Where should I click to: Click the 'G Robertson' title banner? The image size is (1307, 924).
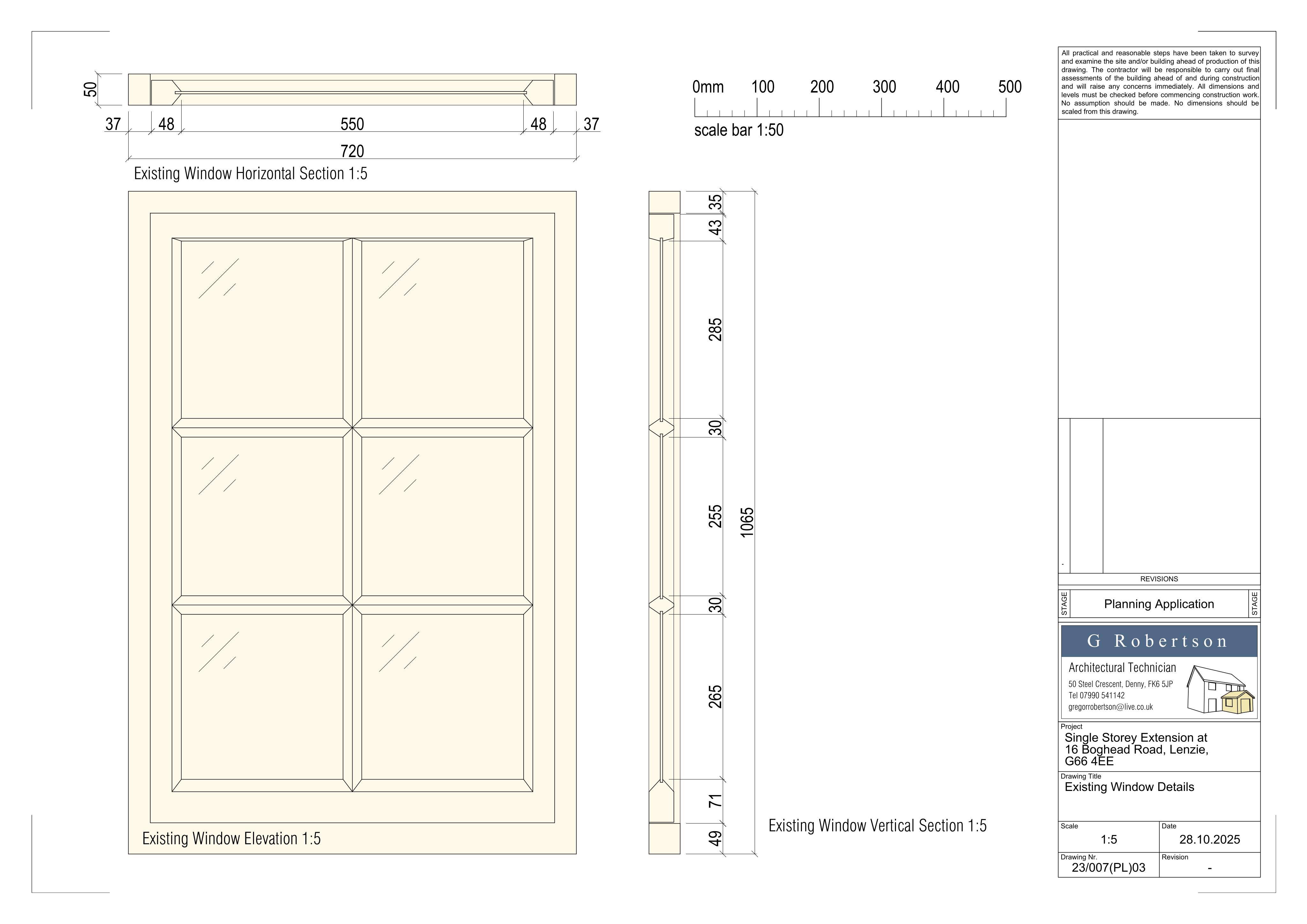coord(1158,641)
